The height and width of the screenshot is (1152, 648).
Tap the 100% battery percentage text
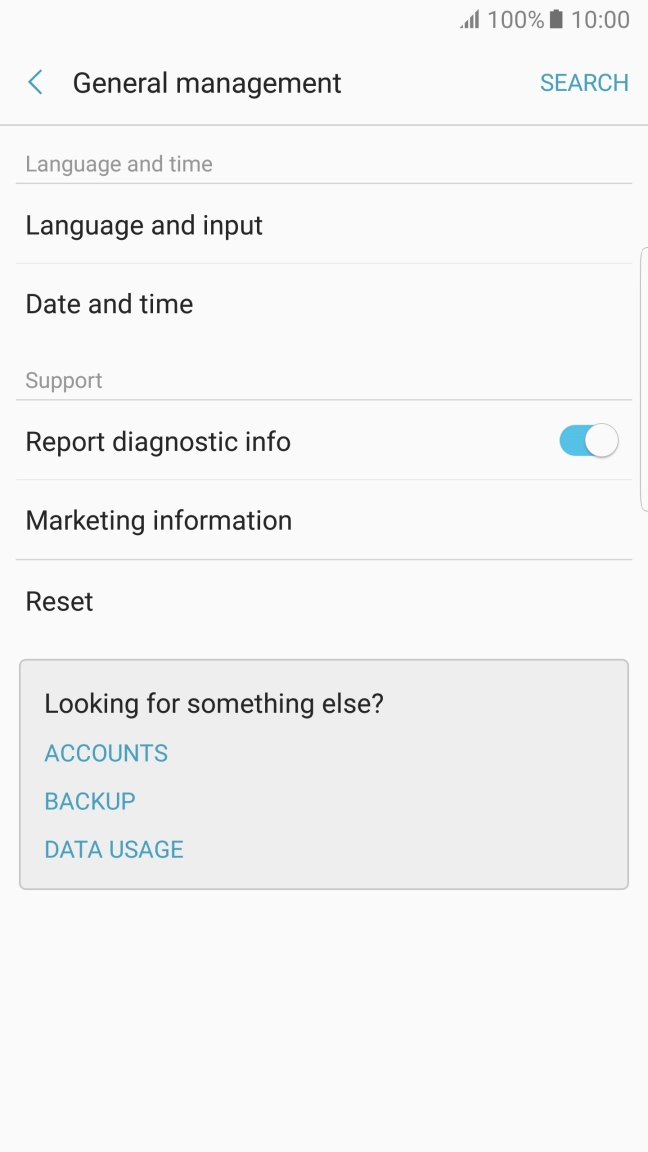(515, 20)
